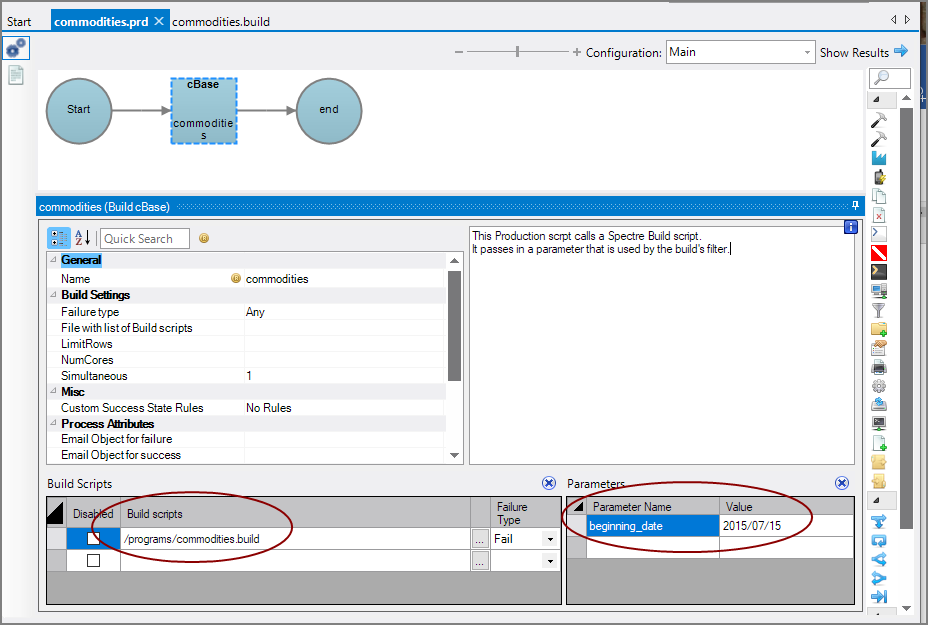Click the red square with white slash icon
The image size is (928, 625).
click(879, 253)
